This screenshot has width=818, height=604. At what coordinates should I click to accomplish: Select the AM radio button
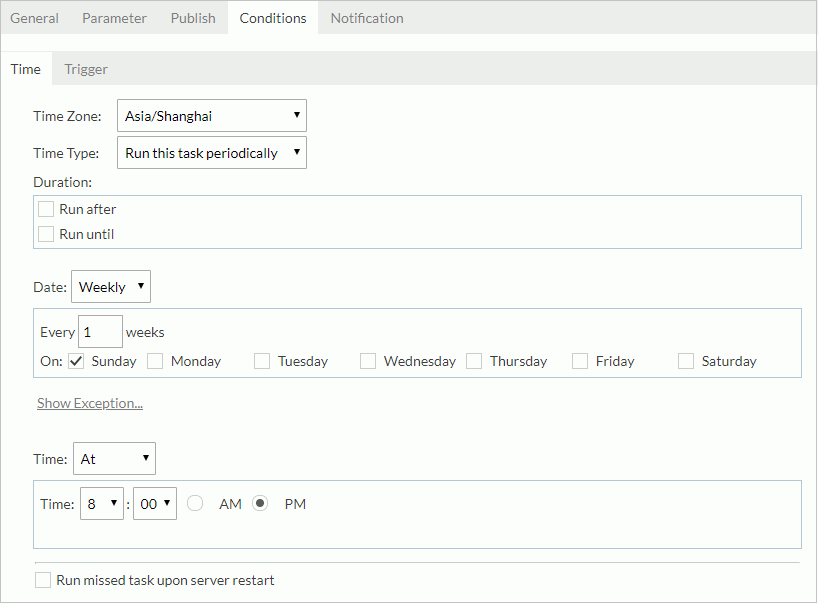[196, 504]
